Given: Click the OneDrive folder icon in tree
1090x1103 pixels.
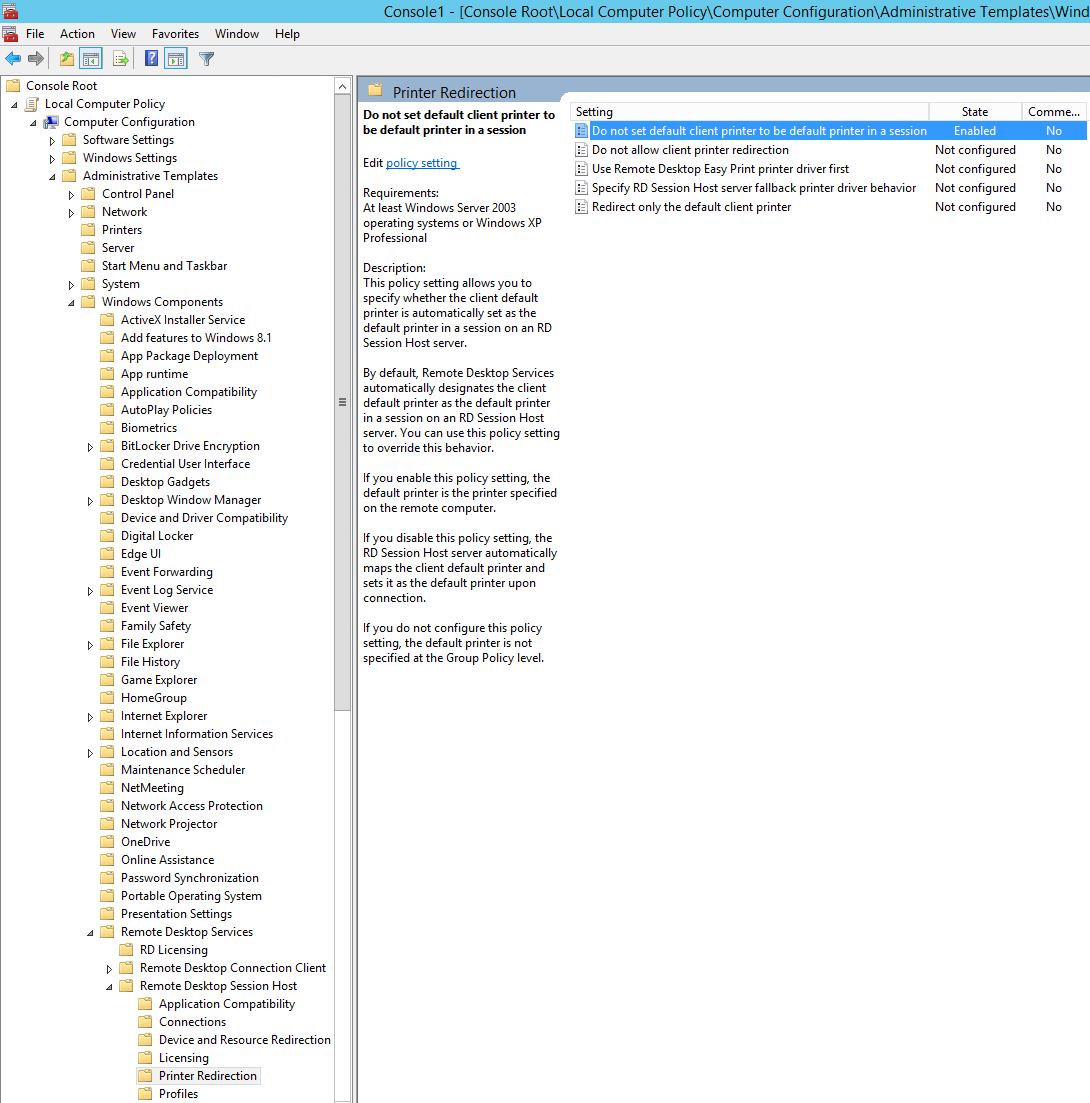Looking at the screenshot, I should [x=108, y=842].
